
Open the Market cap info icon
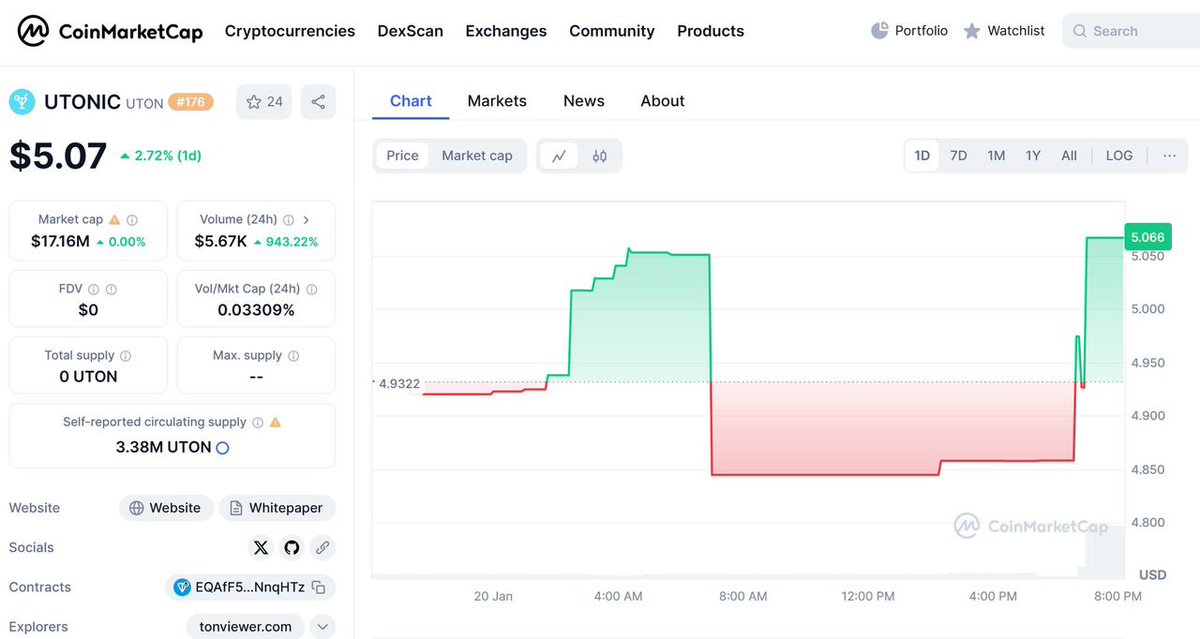132,219
